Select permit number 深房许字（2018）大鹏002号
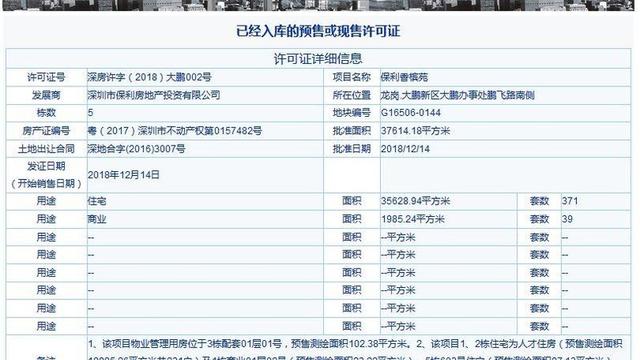The height and width of the screenshot is (360, 640). [149, 77]
